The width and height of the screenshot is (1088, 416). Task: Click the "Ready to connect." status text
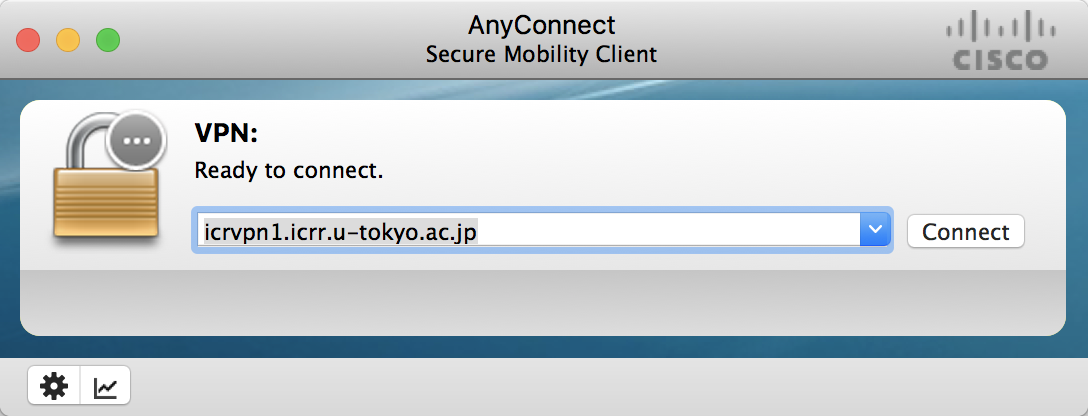pos(289,170)
